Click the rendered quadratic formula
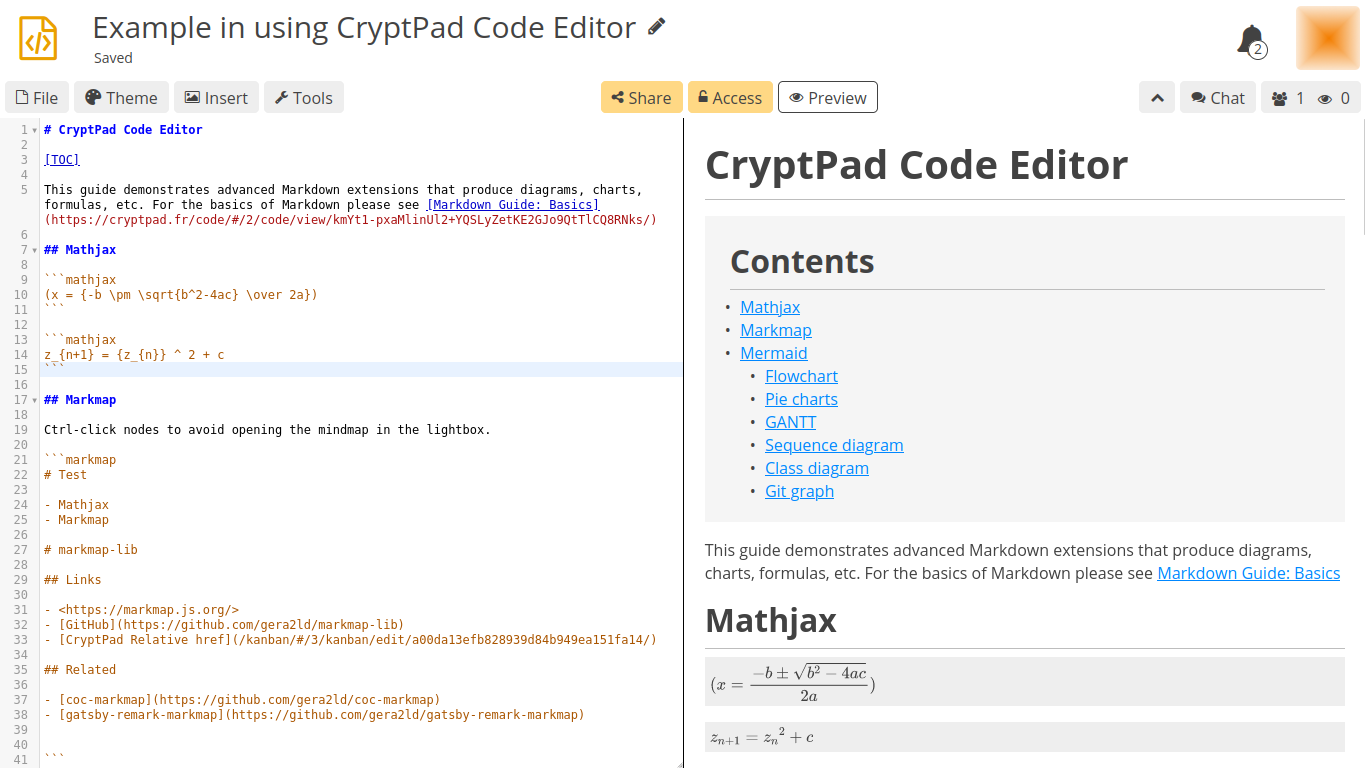 pos(792,682)
